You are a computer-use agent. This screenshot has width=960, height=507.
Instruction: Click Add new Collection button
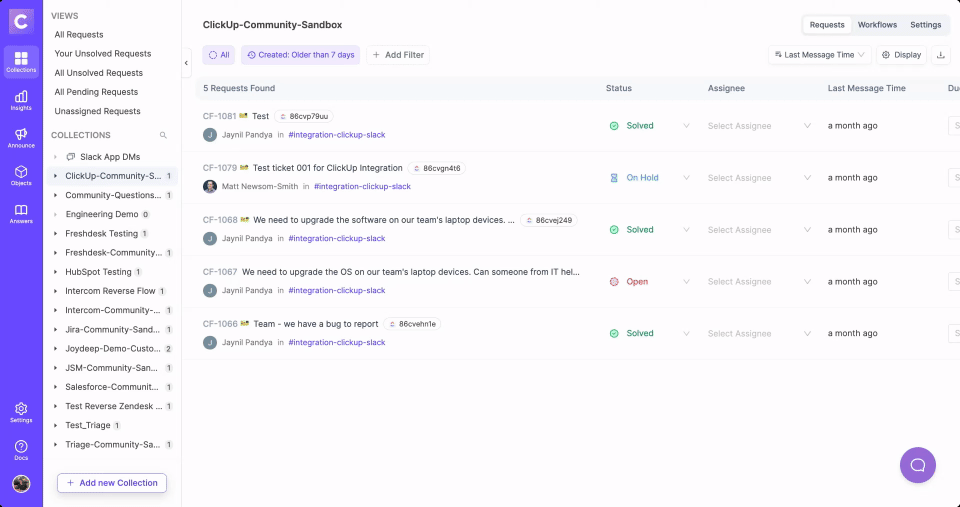(x=112, y=483)
